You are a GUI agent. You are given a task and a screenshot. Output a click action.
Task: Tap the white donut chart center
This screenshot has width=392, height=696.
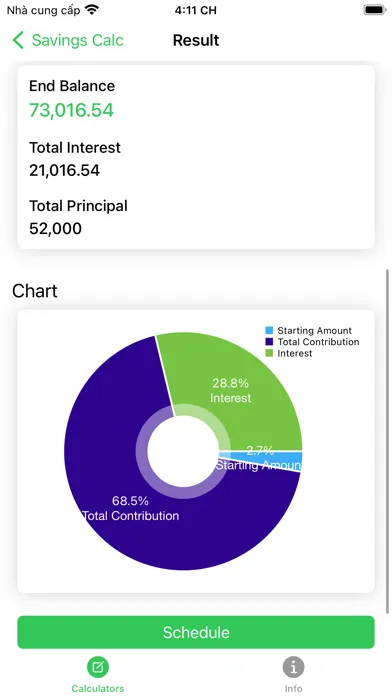coord(183,451)
